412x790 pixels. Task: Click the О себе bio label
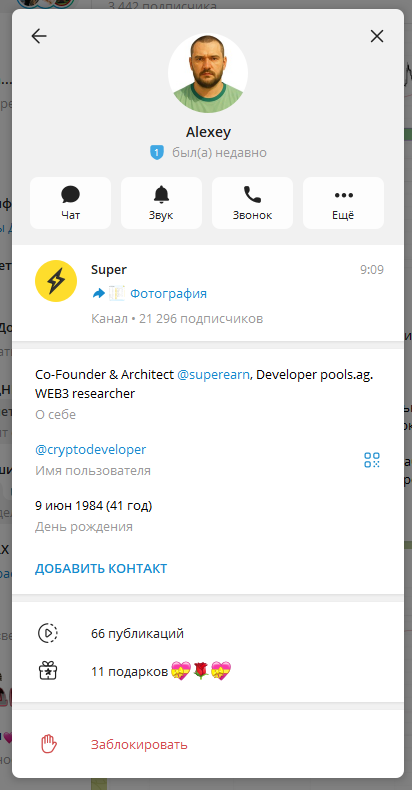[55, 415]
